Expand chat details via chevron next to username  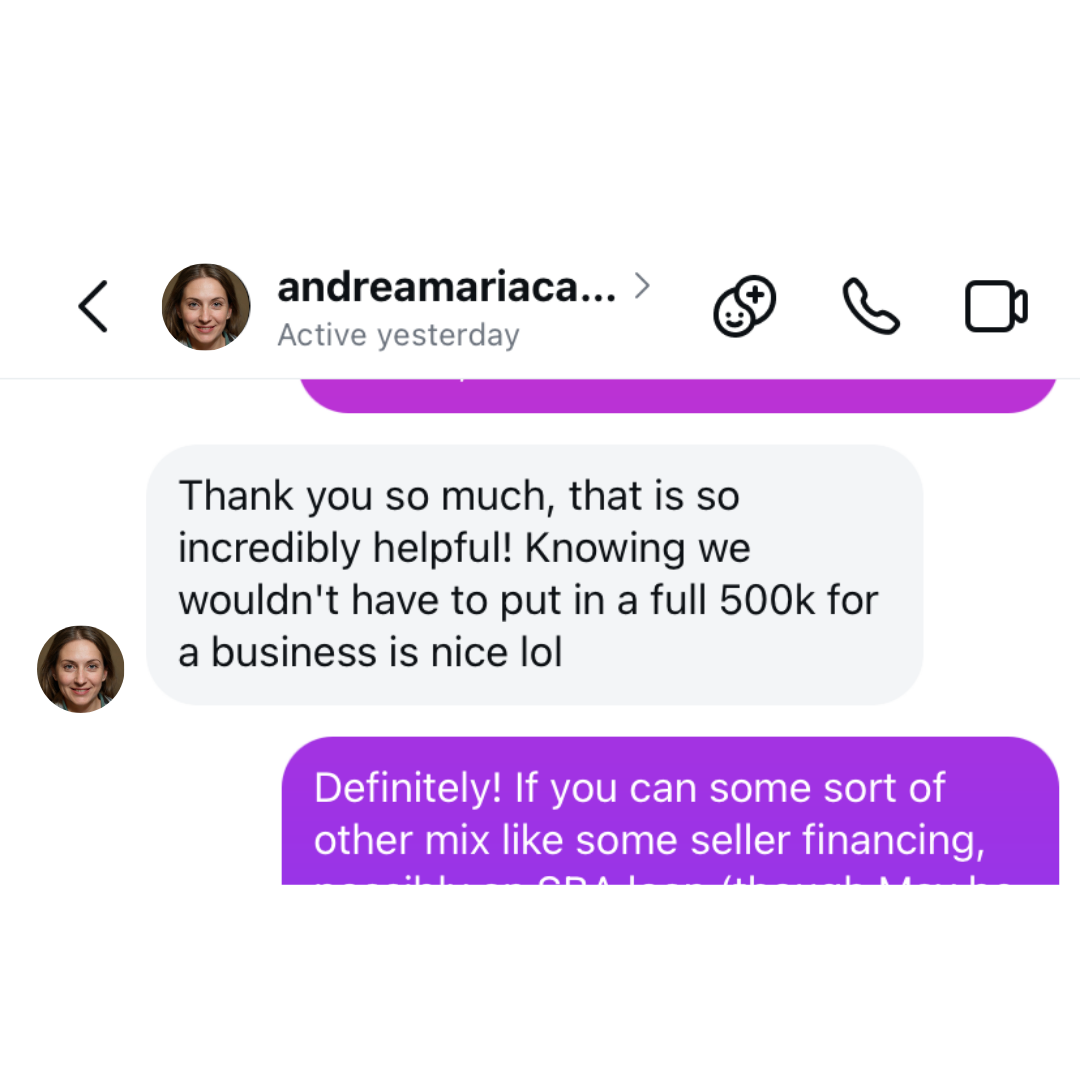(642, 285)
